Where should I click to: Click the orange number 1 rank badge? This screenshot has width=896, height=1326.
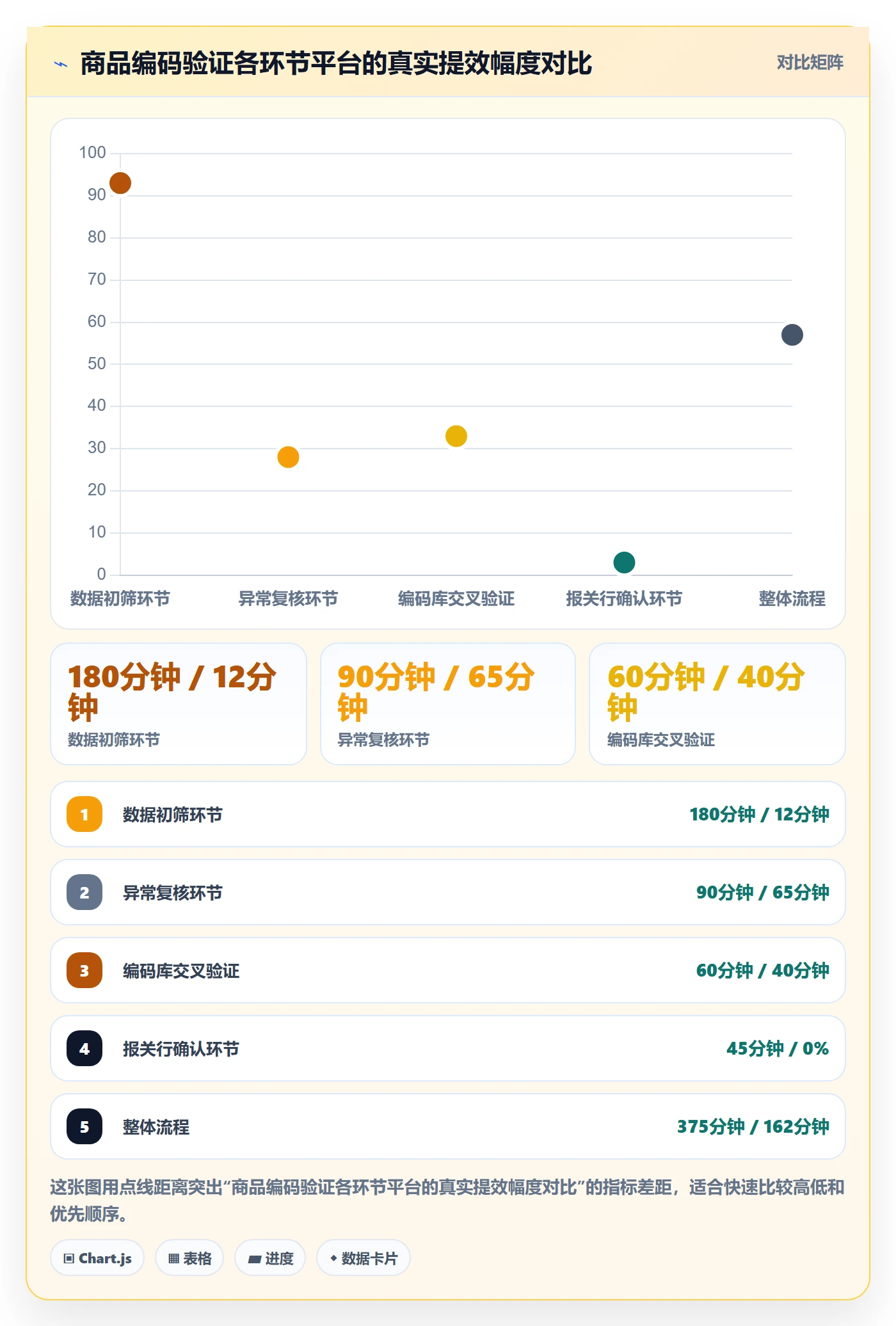tap(84, 814)
